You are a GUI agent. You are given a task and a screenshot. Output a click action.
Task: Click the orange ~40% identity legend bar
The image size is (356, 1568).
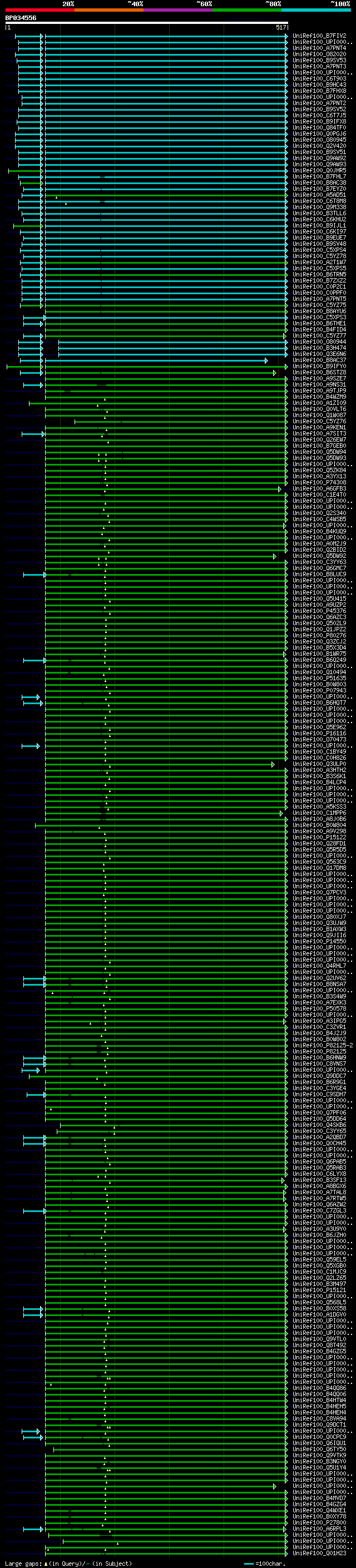pos(109,10)
